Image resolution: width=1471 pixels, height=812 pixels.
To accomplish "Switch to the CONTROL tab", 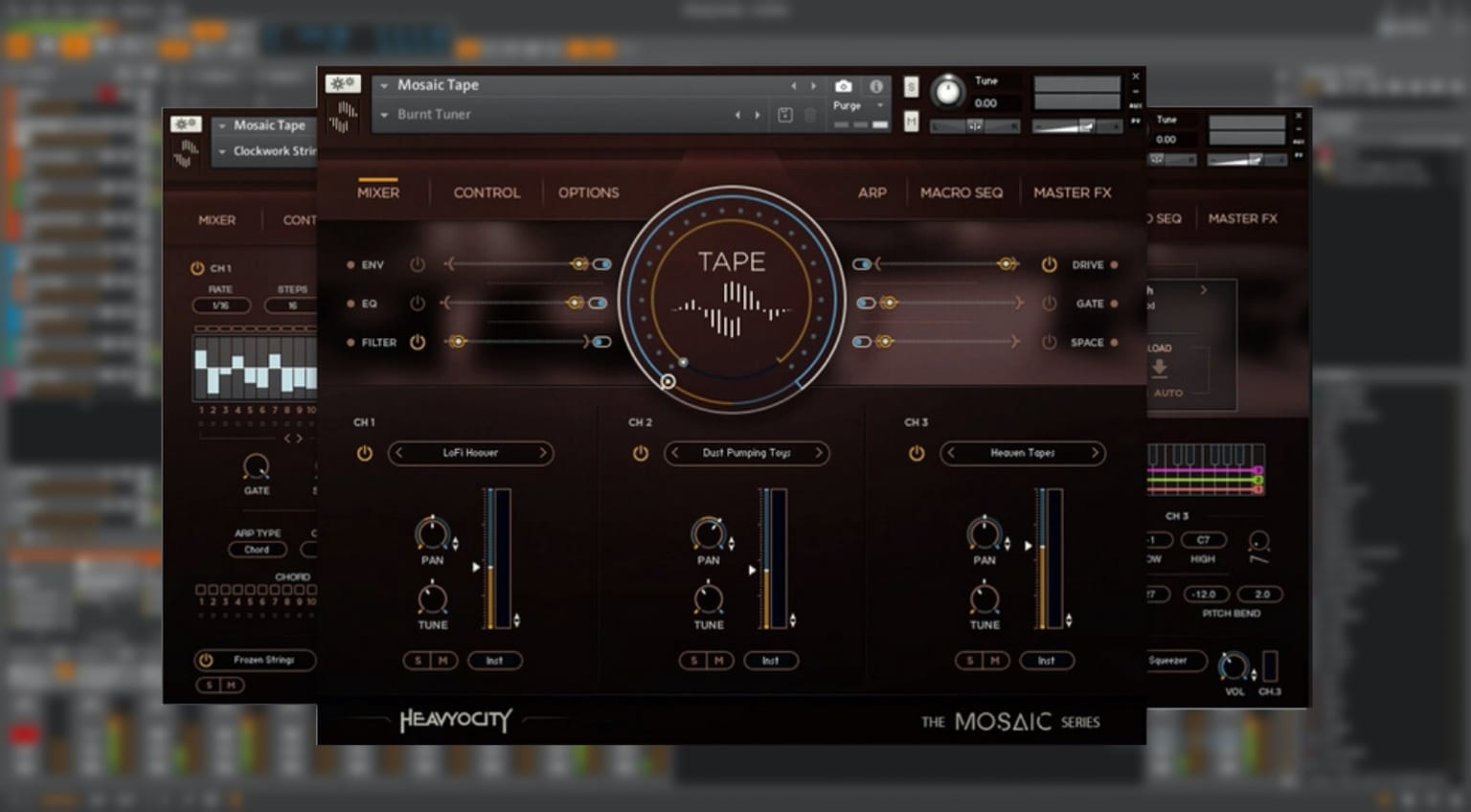I will pos(487,192).
